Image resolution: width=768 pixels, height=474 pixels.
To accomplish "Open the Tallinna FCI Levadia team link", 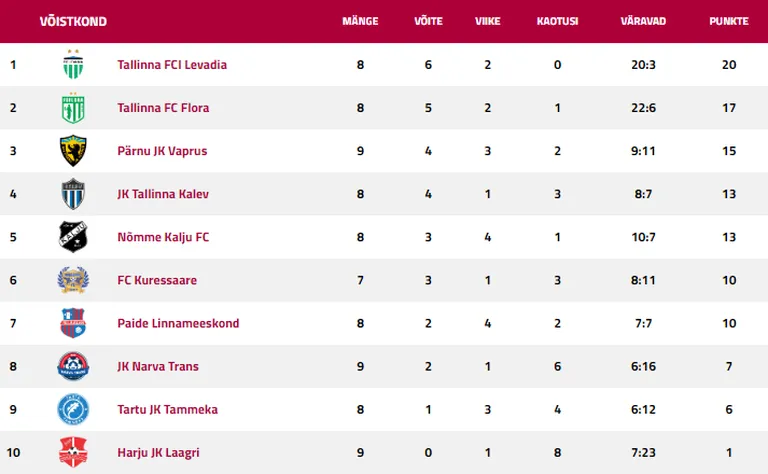I will click(172, 65).
